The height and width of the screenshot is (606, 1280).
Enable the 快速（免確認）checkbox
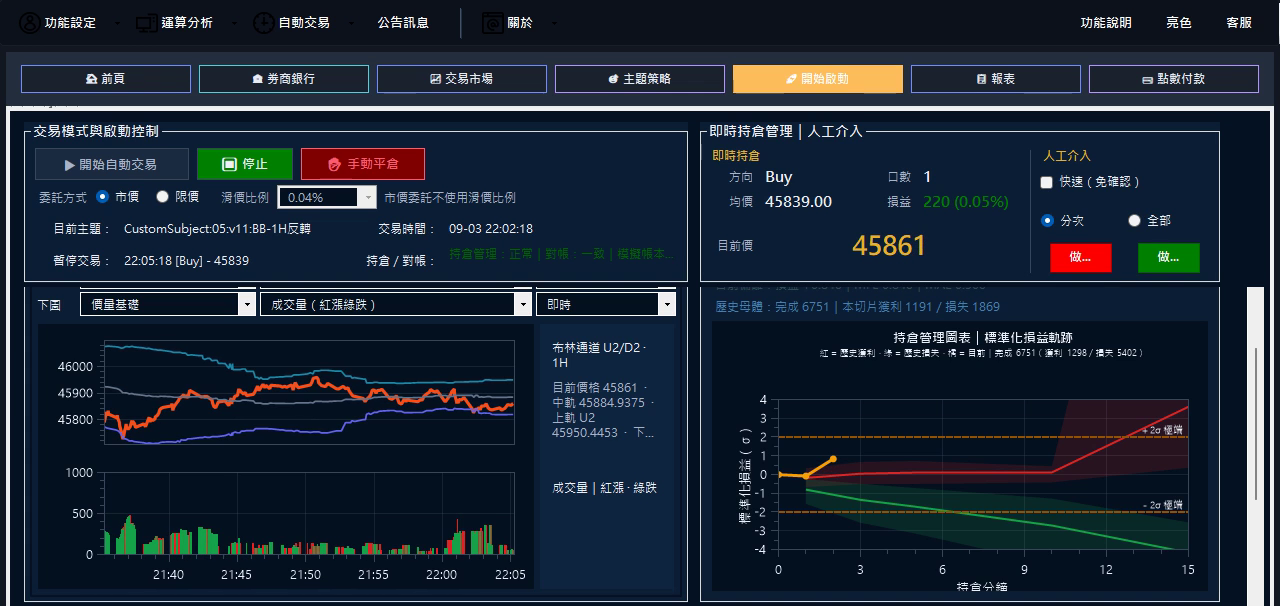(x=1046, y=182)
